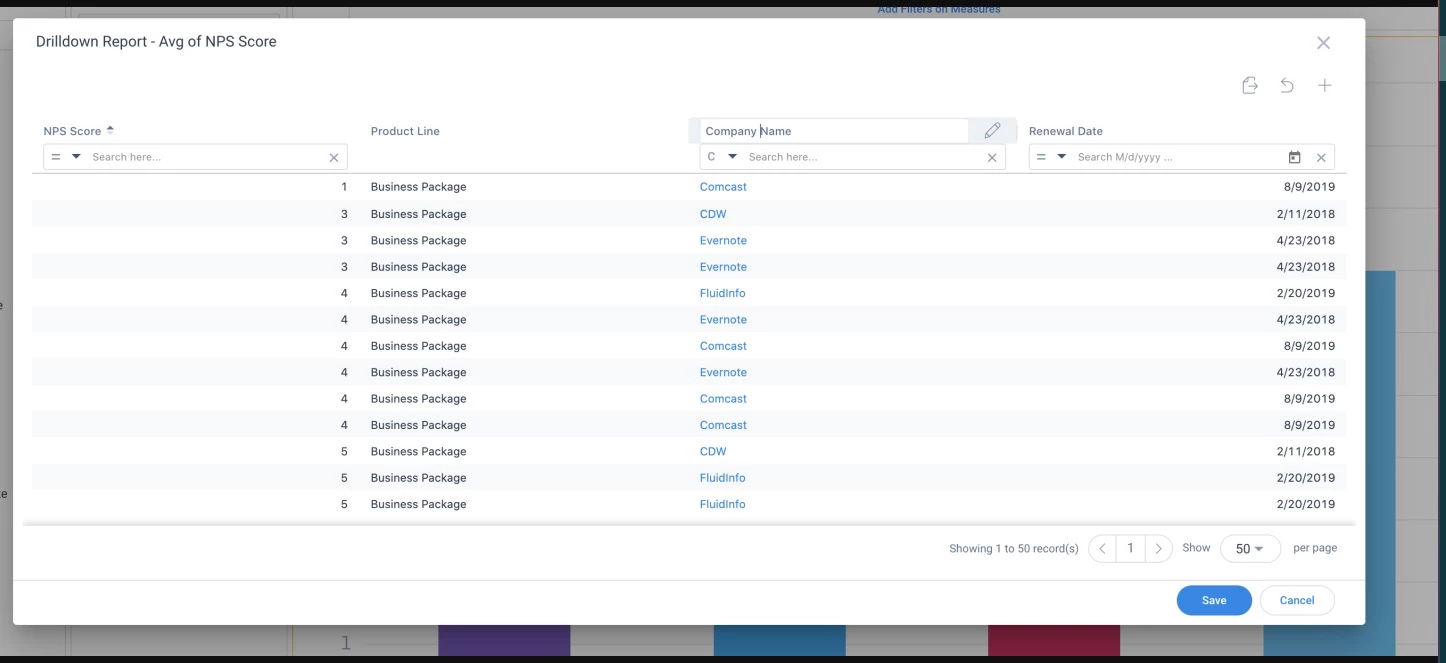
Task: Click the Renewal Date search field
Action: [1178, 157]
